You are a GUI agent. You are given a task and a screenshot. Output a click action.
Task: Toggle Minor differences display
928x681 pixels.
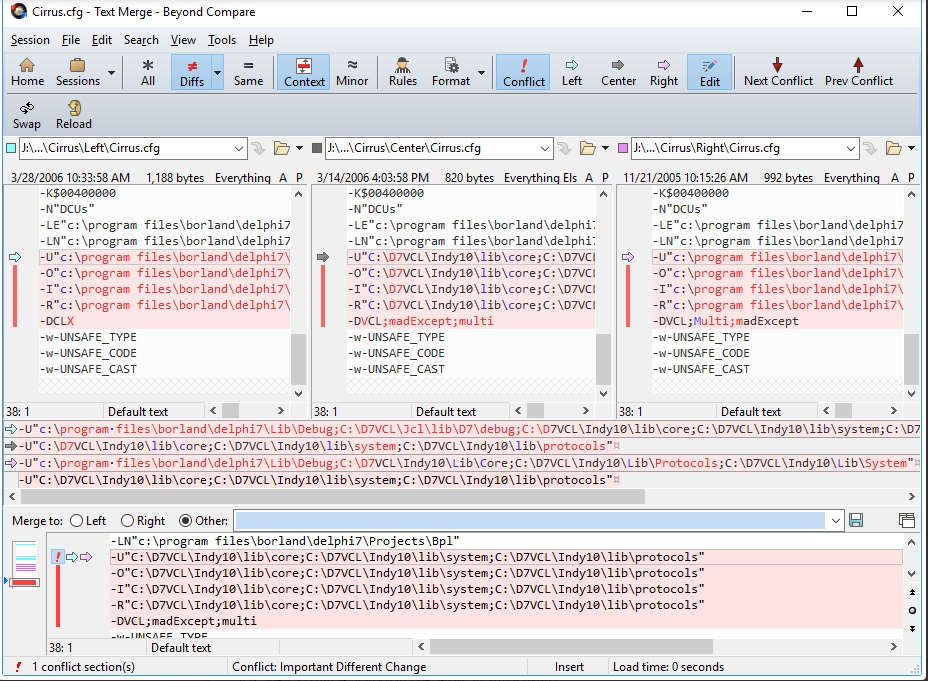pyautogui.click(x=352, y=72)
